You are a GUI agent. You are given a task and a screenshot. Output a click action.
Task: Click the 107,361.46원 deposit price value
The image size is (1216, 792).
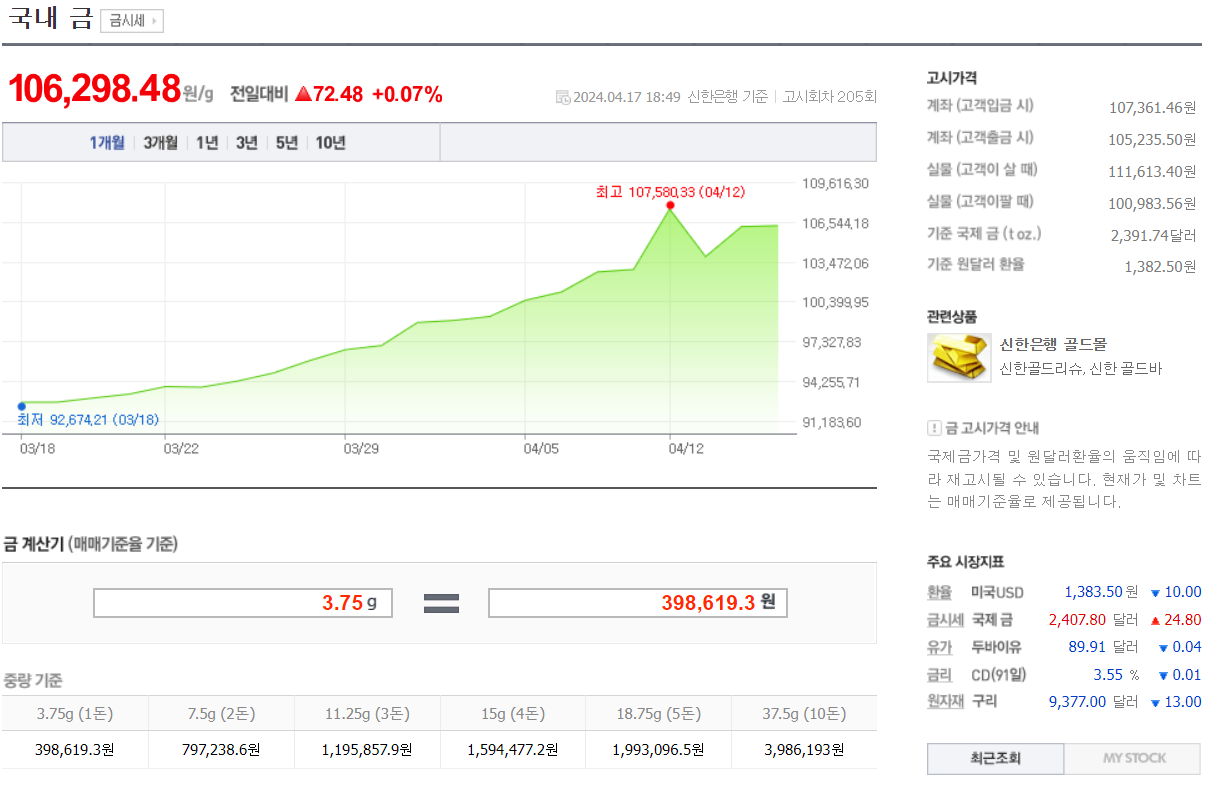[x=1153, y=107]
